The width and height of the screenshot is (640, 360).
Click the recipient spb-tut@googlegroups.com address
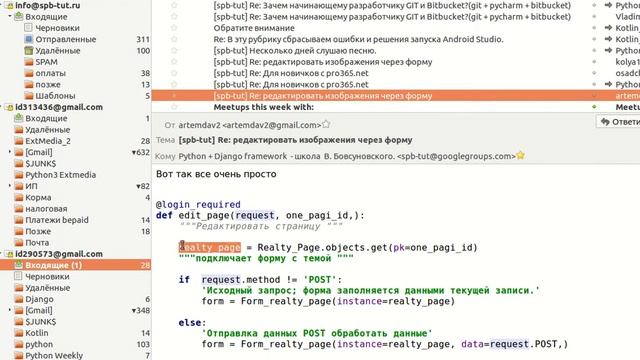[456, 156]
